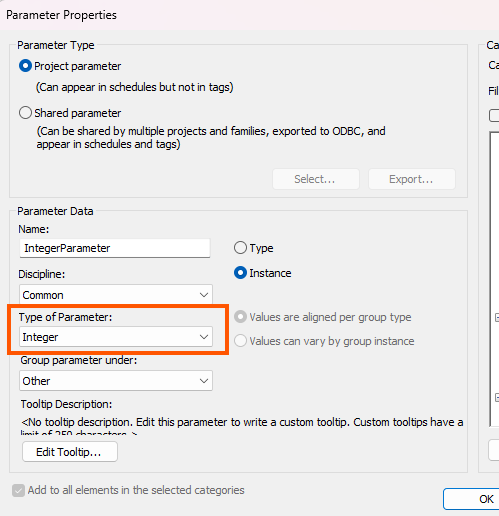Open the Group parameter under dropdown
The width and height of the screenshot is (499, 516).
pyautogui.click(x=116, y=381)
